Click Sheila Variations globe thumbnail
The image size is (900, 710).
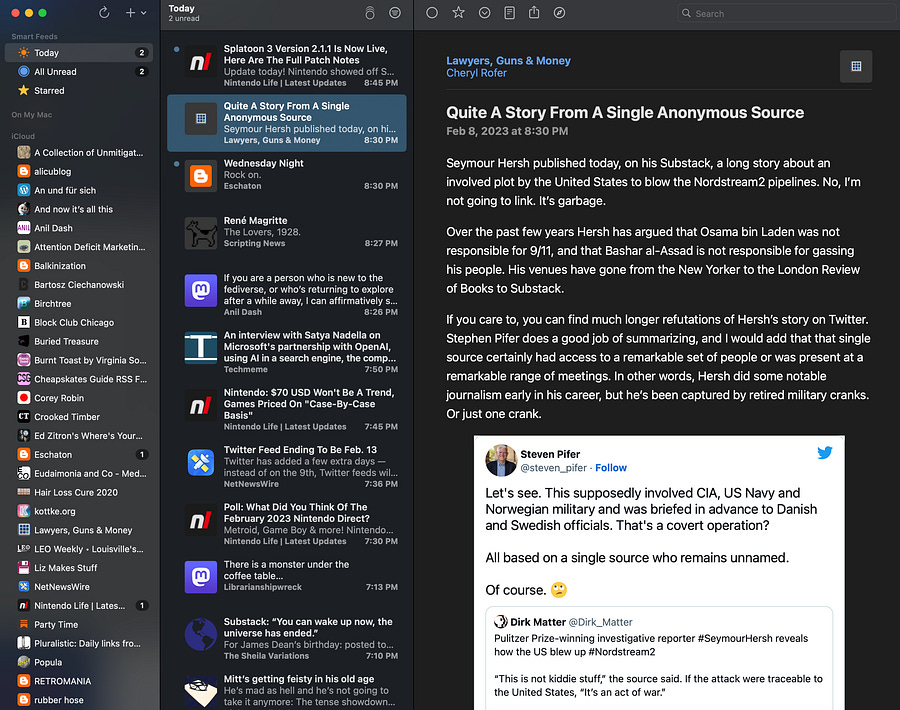[x=201, y=634]
